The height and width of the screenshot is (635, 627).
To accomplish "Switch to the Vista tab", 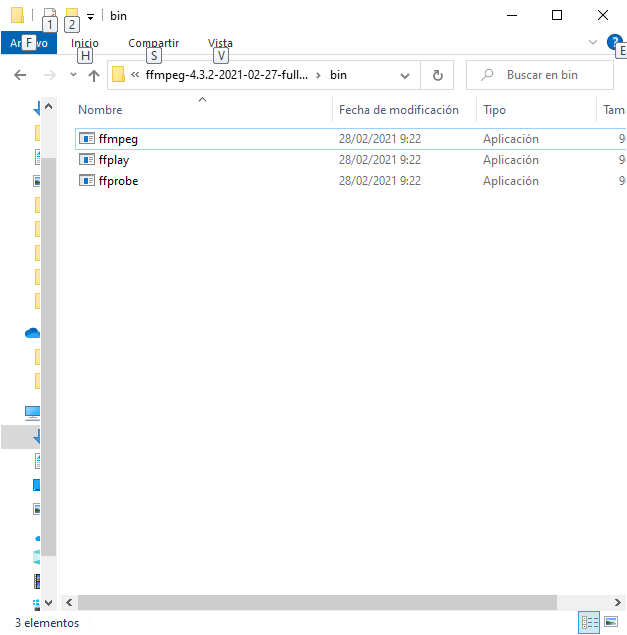I will [x=220, y=43].
